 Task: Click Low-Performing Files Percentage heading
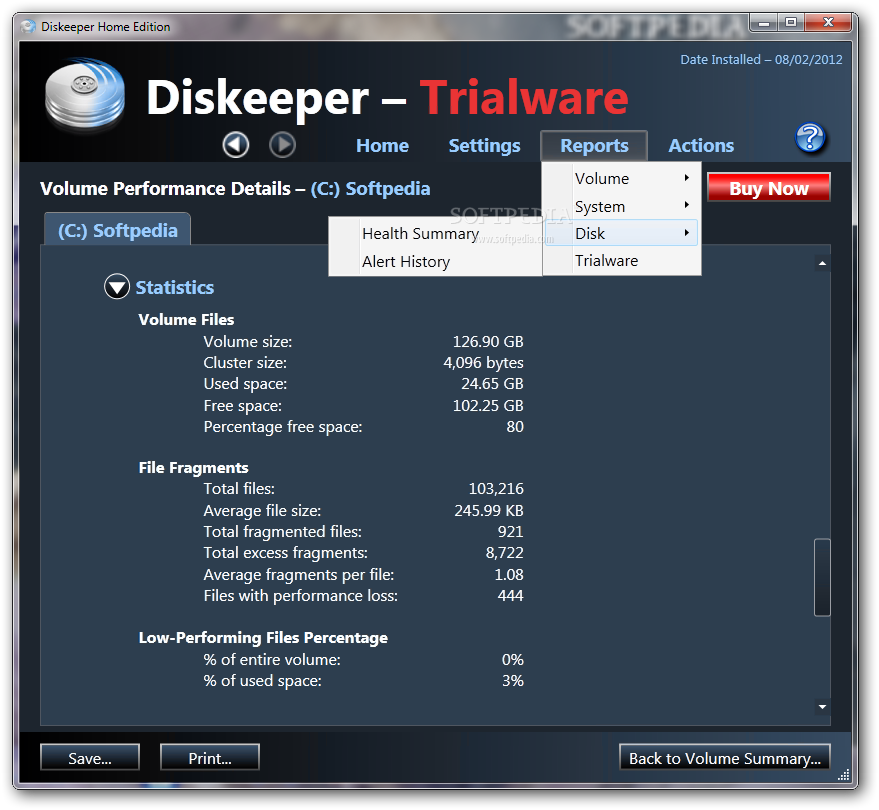[263, 638]
